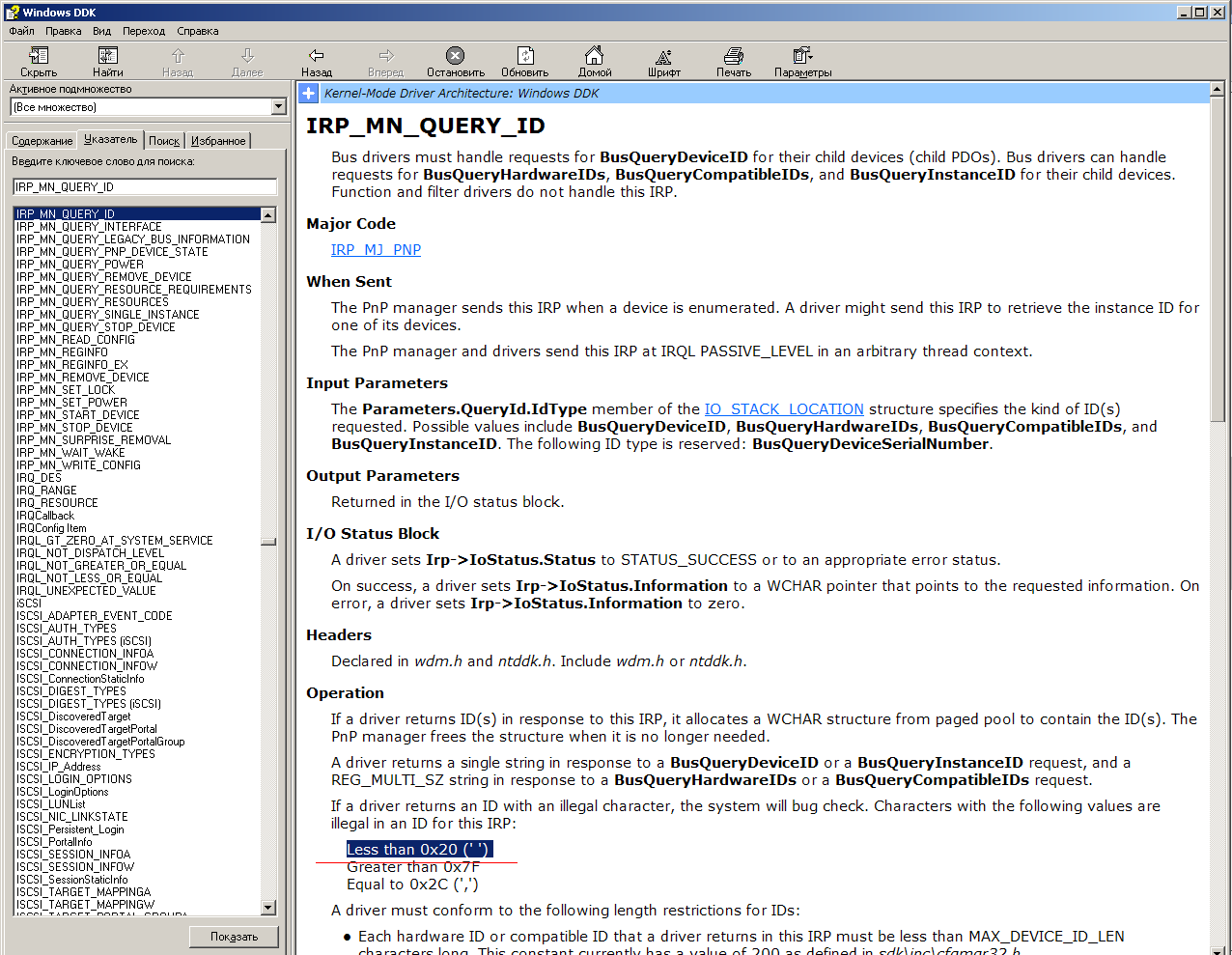The width and height of the screenshot is (1232, 955).
Task: Select ISCSI_LOGIN_OPTIONS index entry
Action: pos(74,779)
